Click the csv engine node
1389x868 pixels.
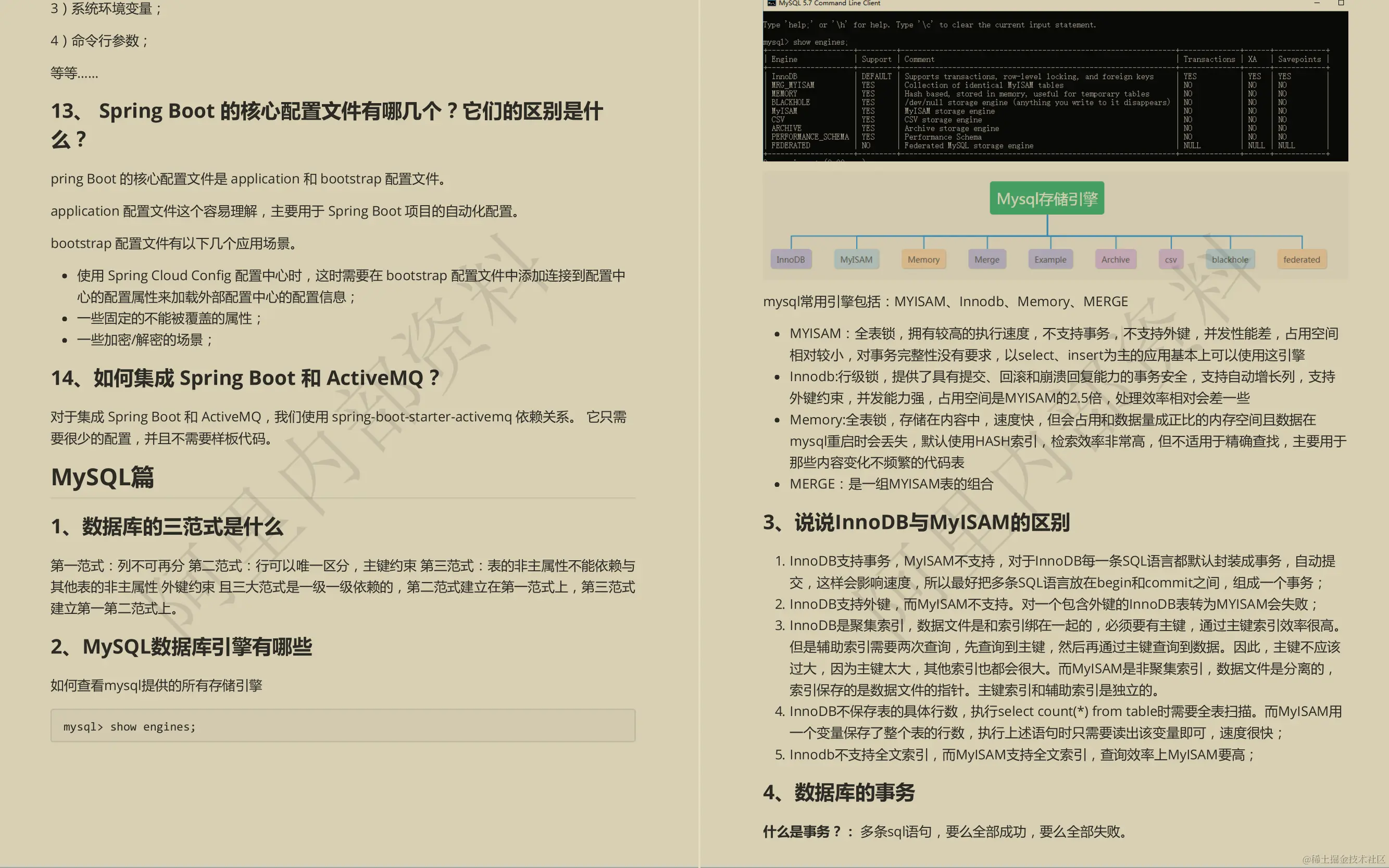click(x=1171, y=259)
